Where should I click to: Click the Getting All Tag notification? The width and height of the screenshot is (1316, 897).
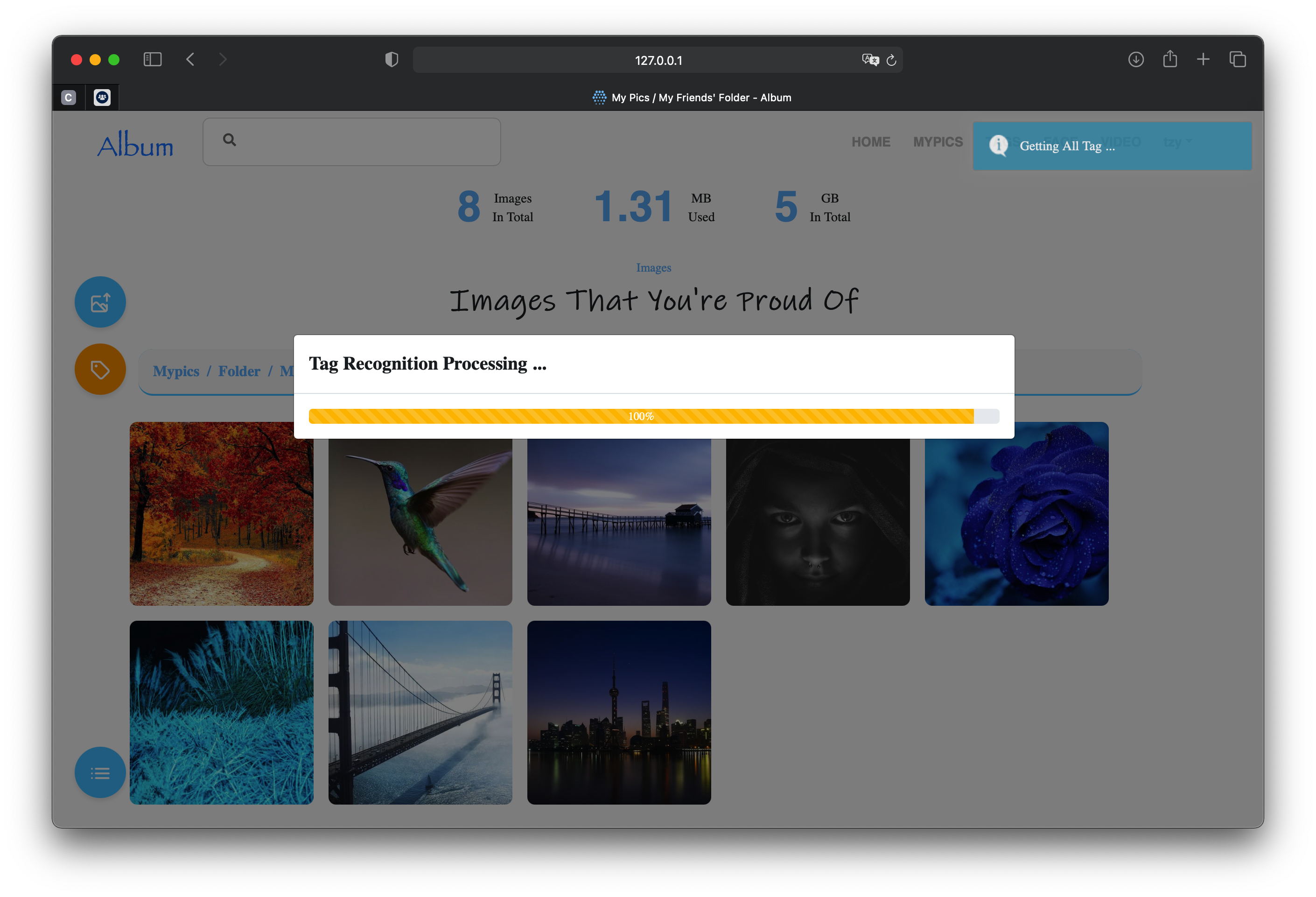point(1112,146)
